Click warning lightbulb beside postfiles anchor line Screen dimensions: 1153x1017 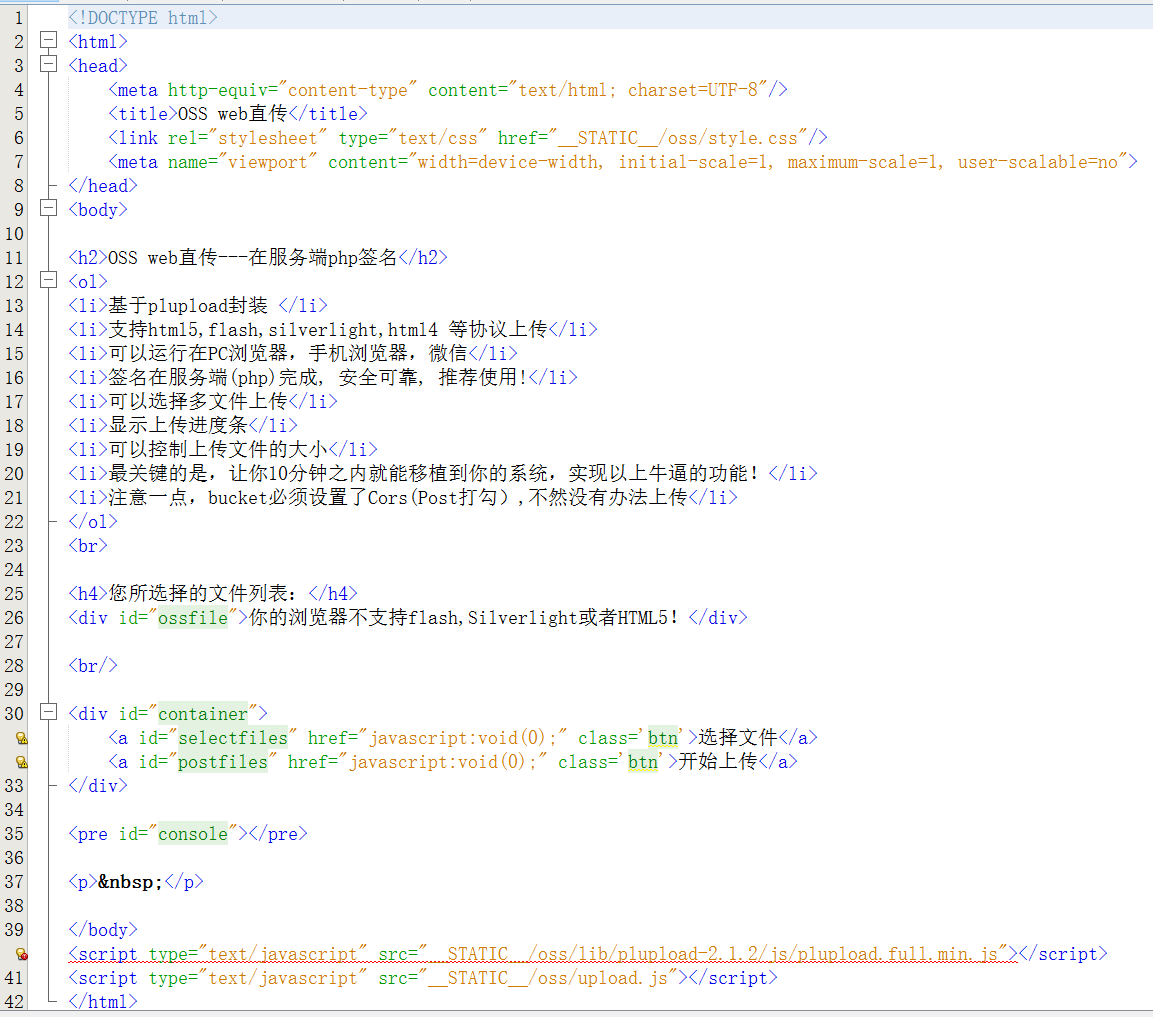[x=21, y=763]
